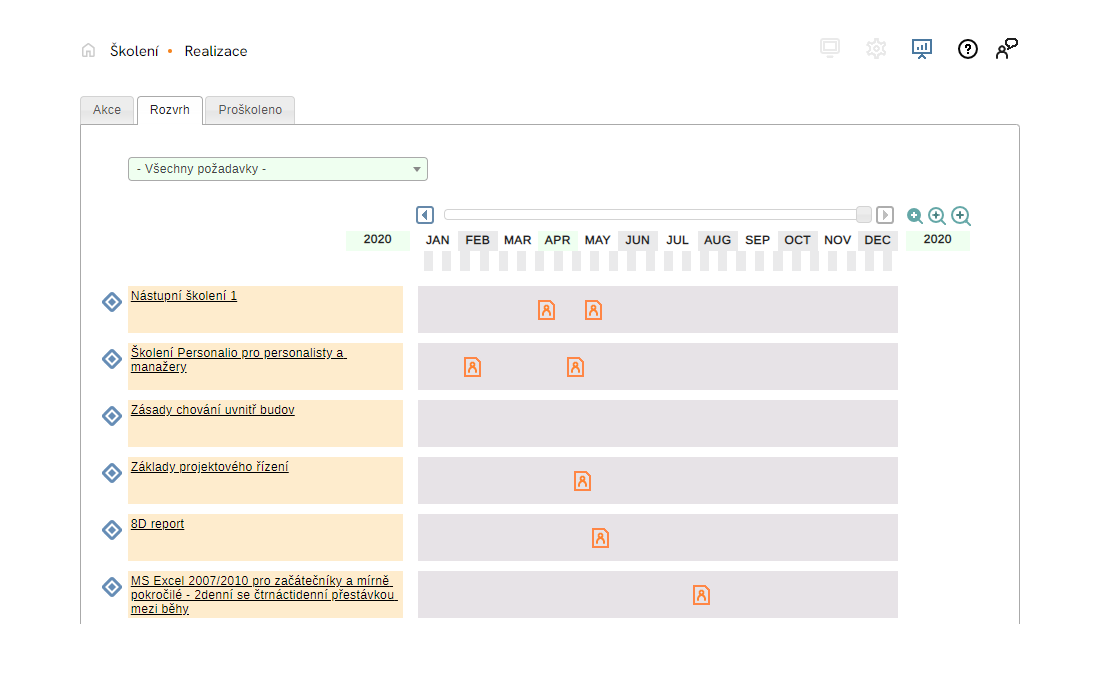1100x700 pixels.
Task: Click the user feedback chat icon
Action: tap(1006, 49)
